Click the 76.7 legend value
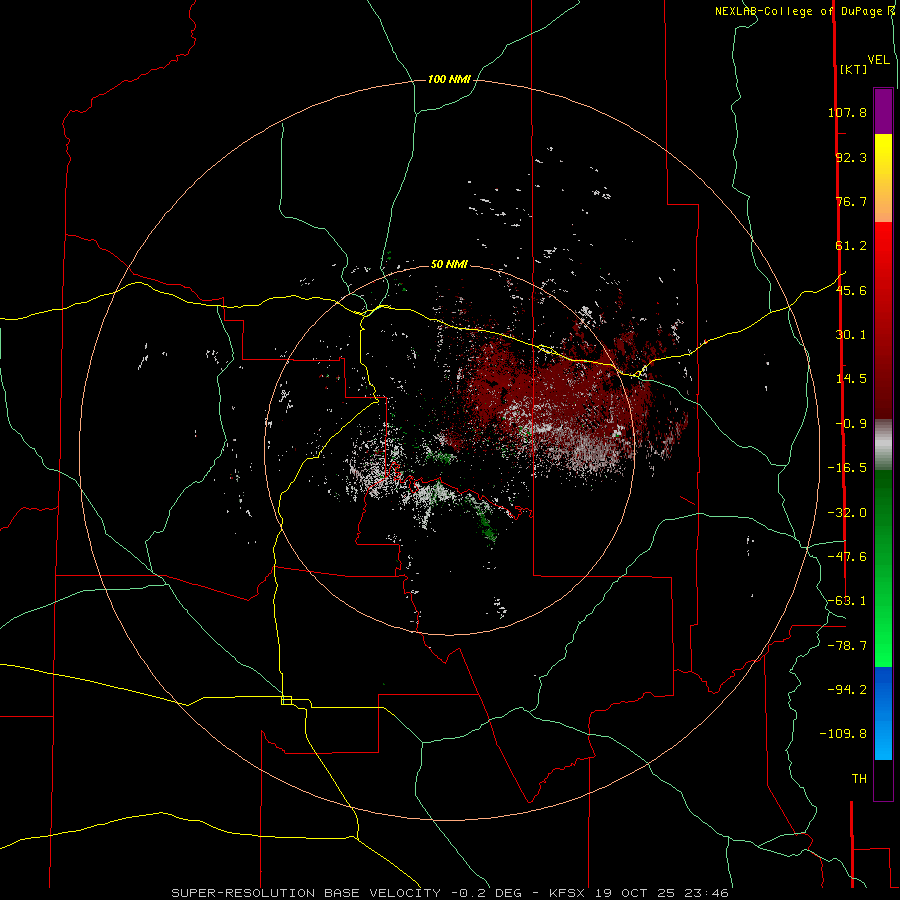 [851, 201]
